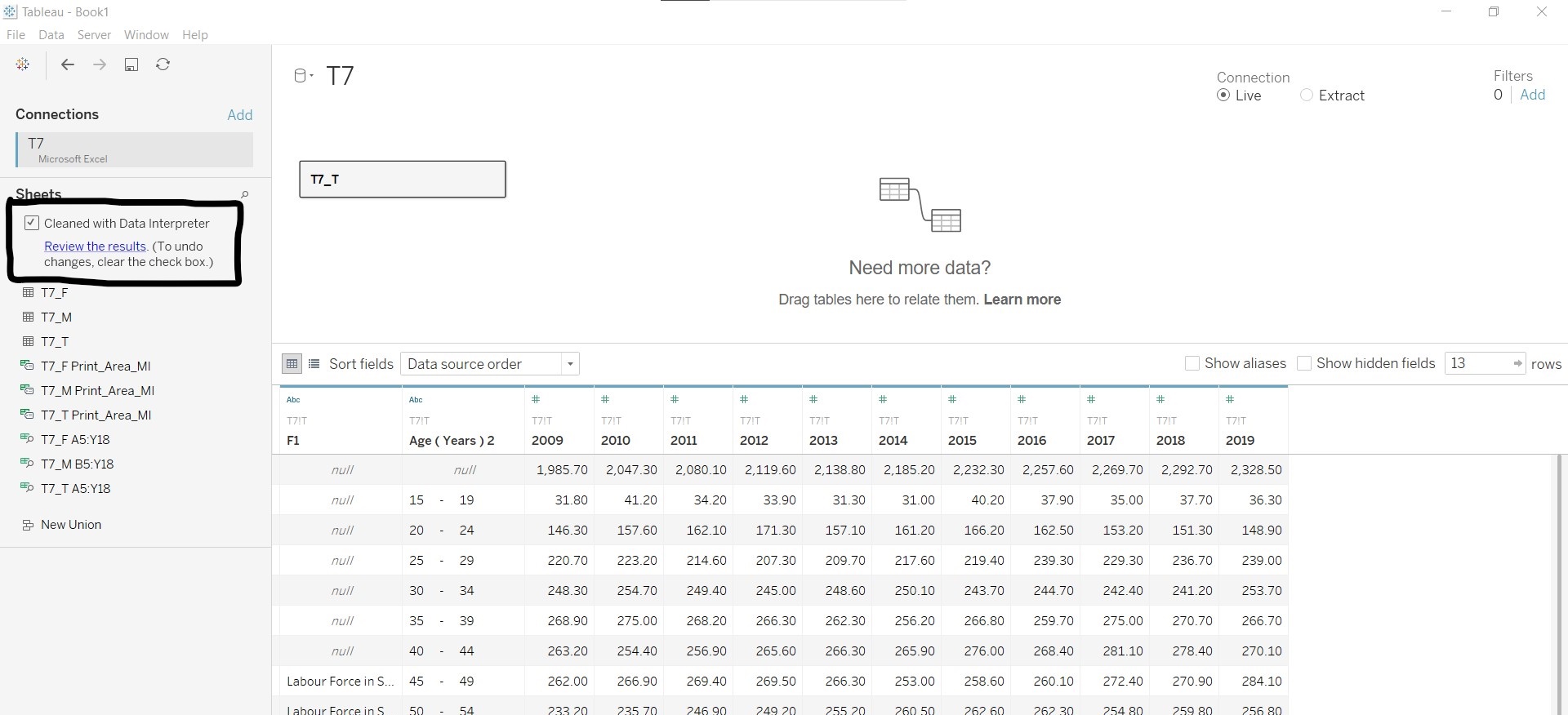Click interpreter table icon for T7_T A5:Y18

point(27,488)
